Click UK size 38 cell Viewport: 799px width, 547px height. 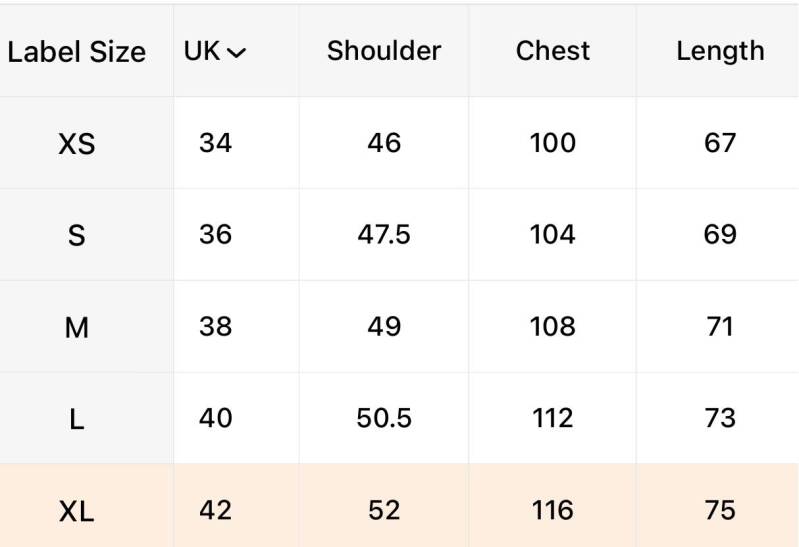[215, 326]
